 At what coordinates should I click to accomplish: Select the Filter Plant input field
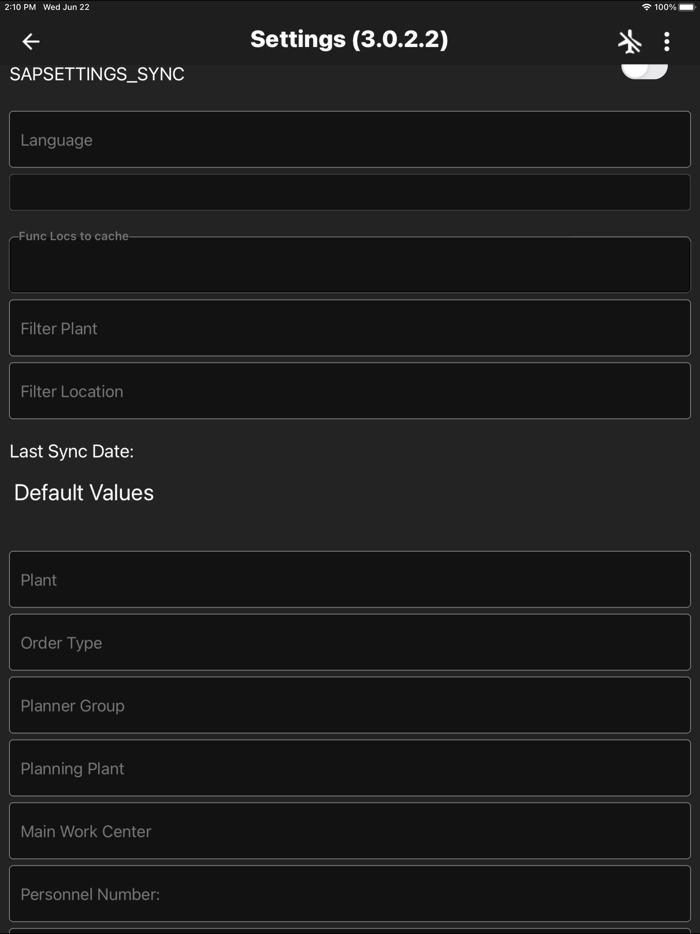click(350, 327)
